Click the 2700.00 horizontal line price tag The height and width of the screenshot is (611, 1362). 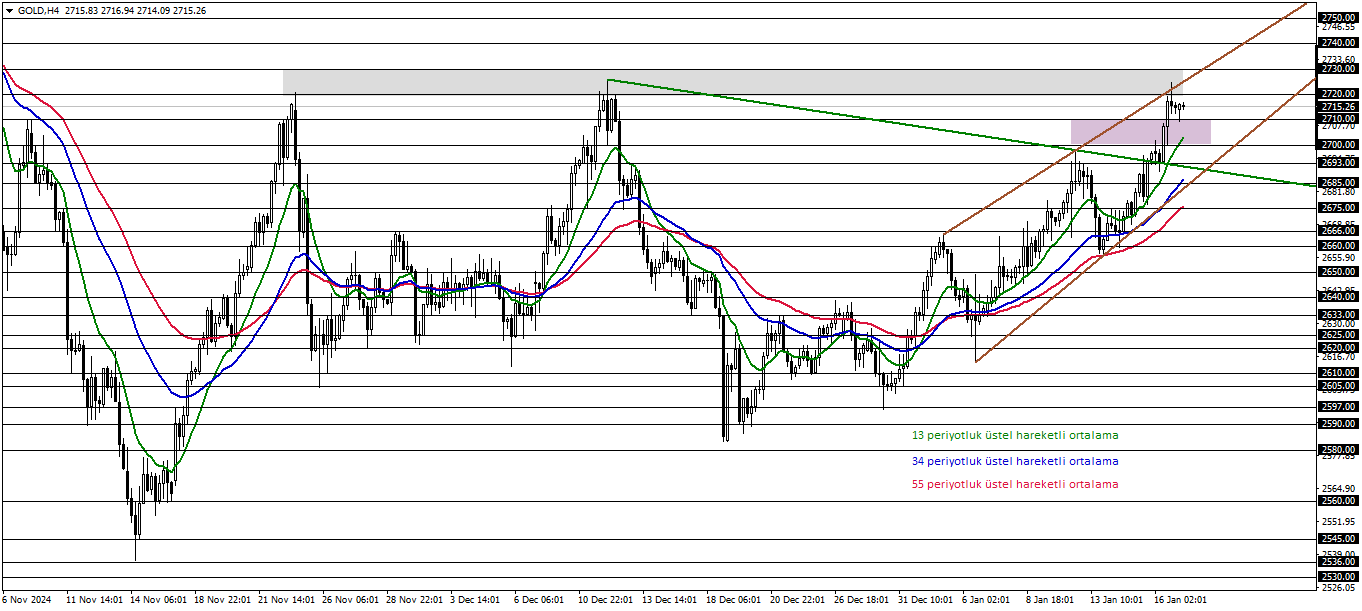(1338, 145)
